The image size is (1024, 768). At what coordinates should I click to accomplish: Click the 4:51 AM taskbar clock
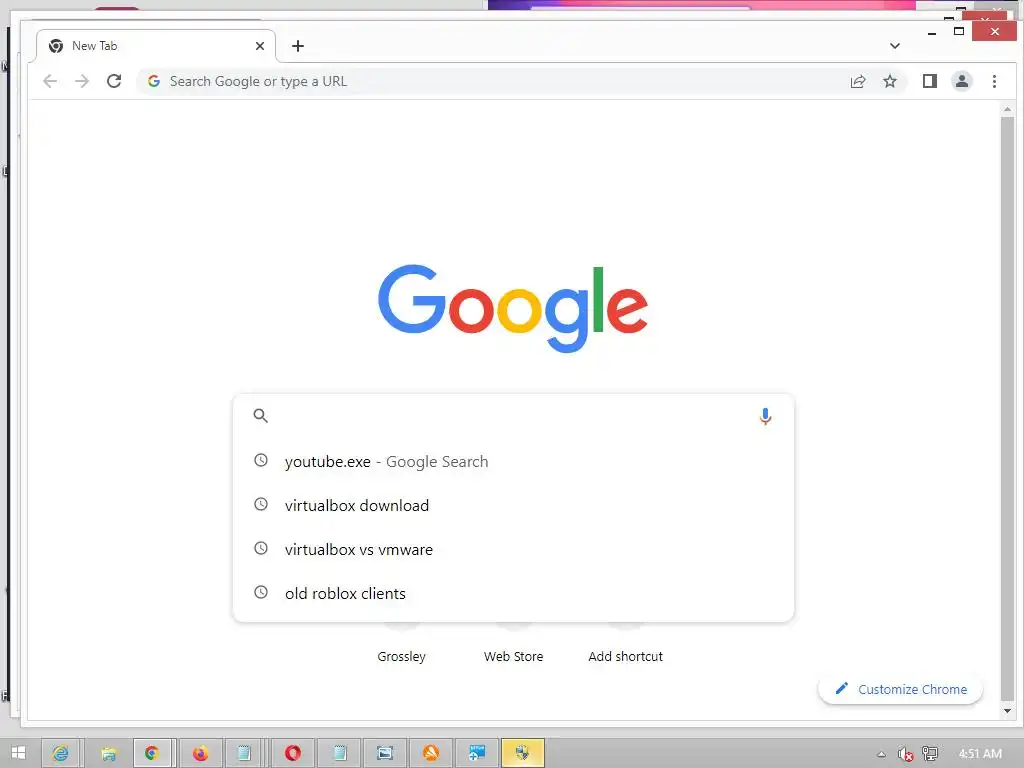[x=980, y=754]
